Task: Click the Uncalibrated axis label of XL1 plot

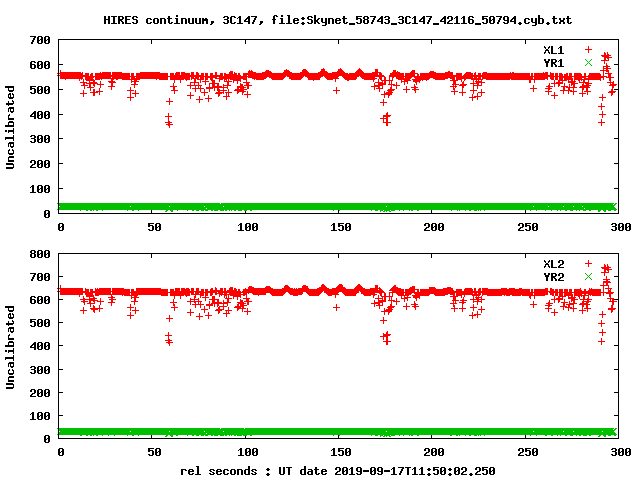Action: 10,127
